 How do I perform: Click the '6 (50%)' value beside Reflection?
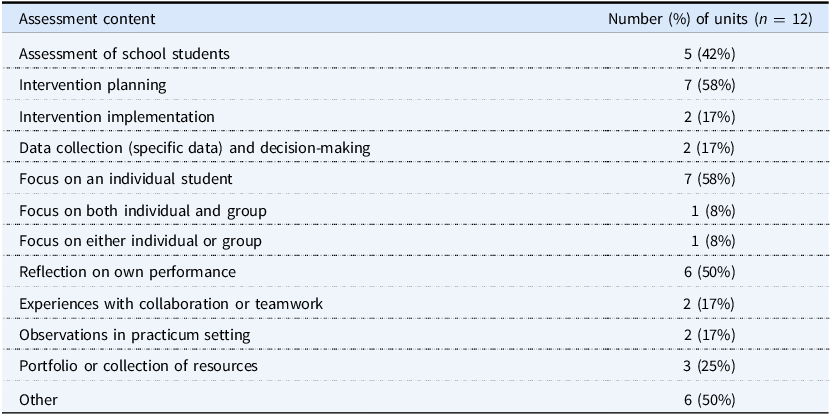pyautogui.click(x=709, y=272)
